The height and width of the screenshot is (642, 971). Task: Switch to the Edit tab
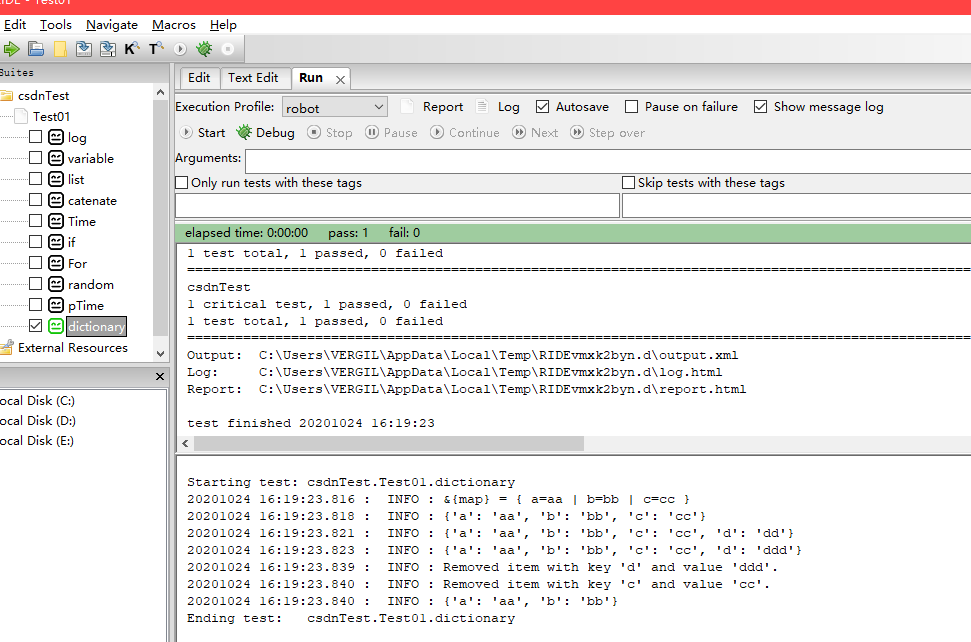click(199, 78)
